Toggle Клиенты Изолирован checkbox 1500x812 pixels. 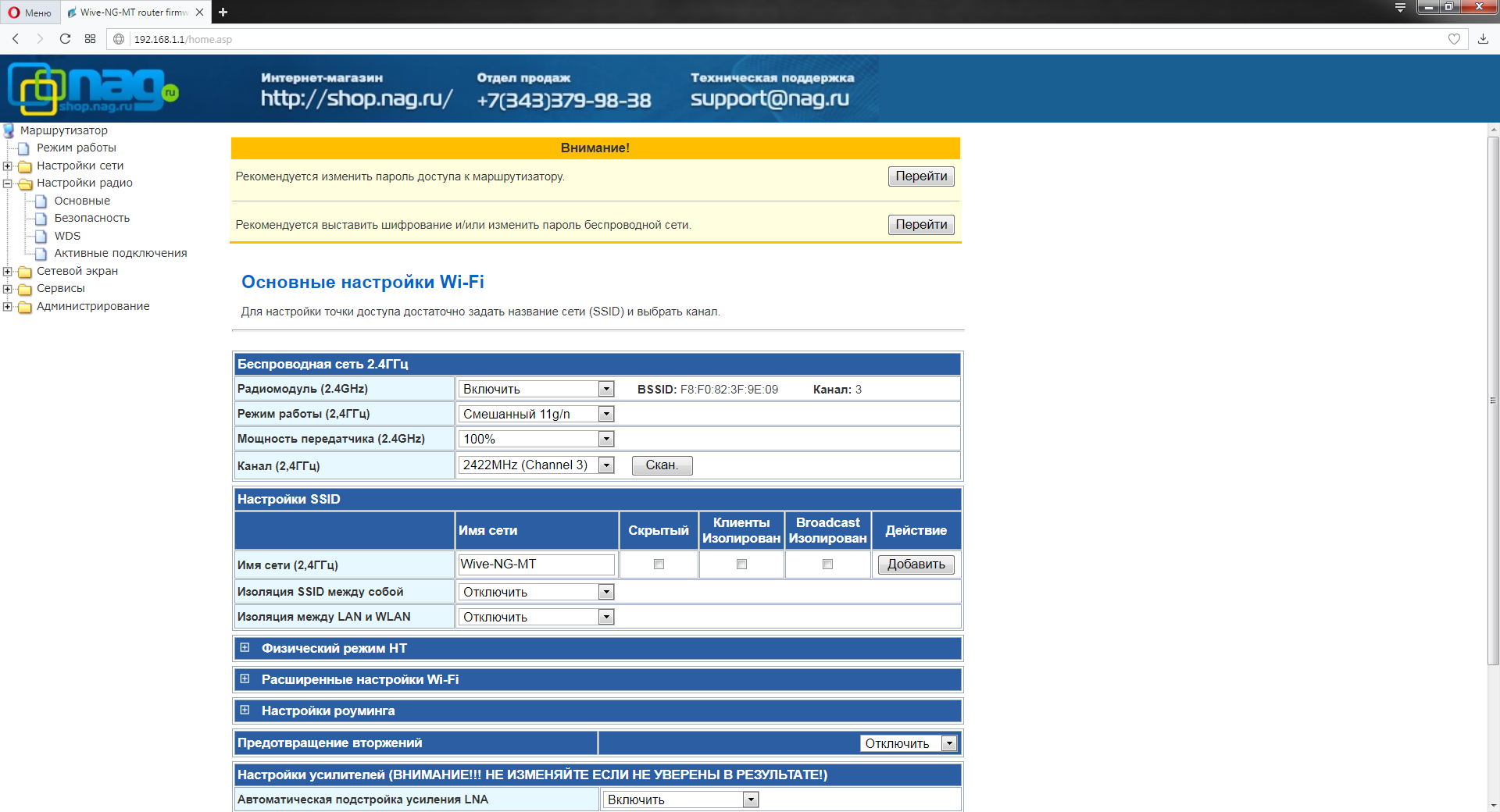(x=741, y=564)
